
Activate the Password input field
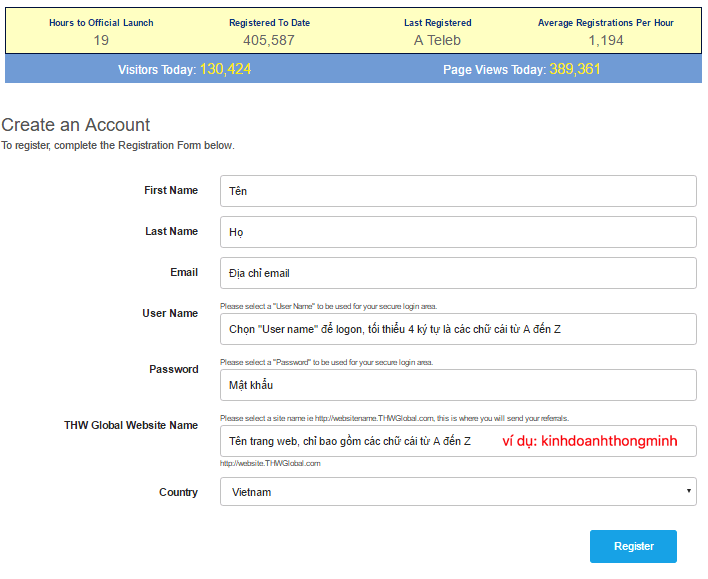pyautogui.click(x=458, y=385)
